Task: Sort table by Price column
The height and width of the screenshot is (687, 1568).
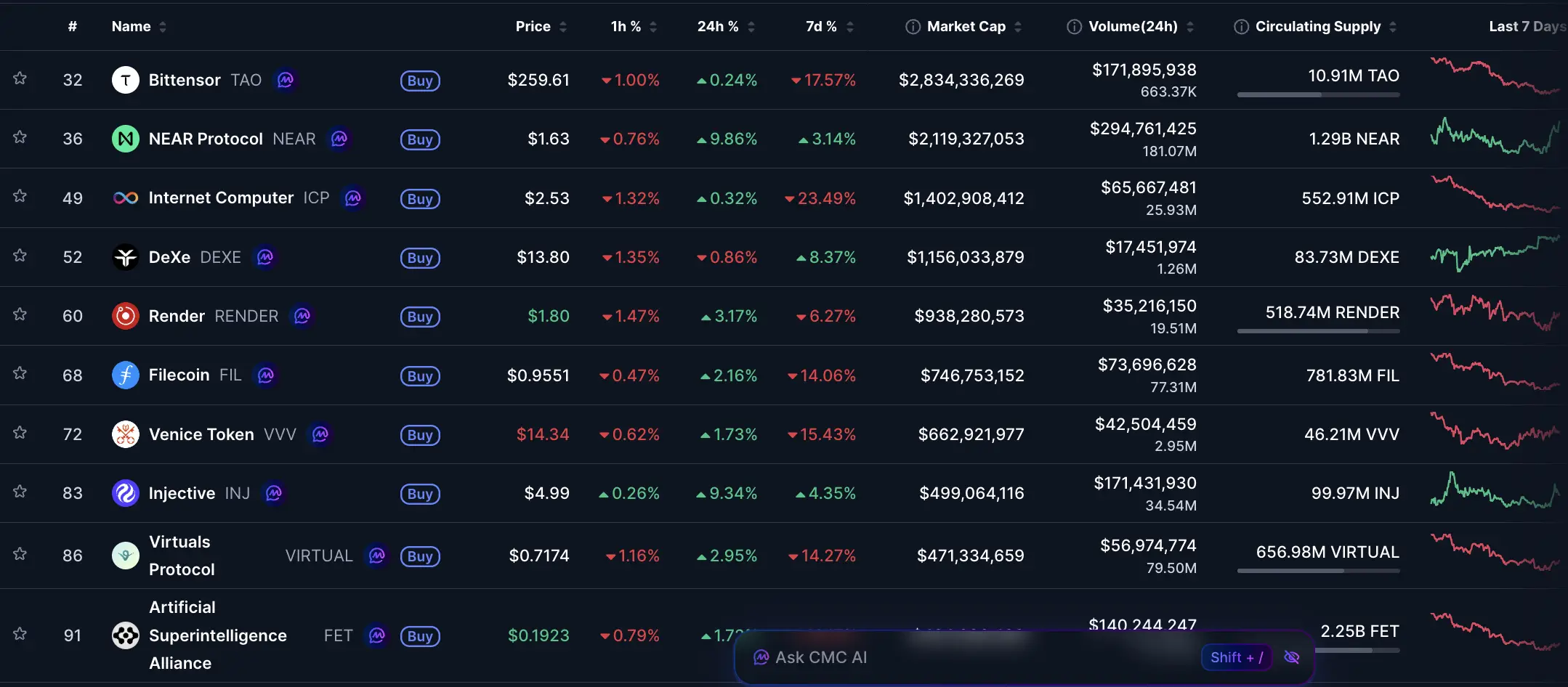Action: 541,27
